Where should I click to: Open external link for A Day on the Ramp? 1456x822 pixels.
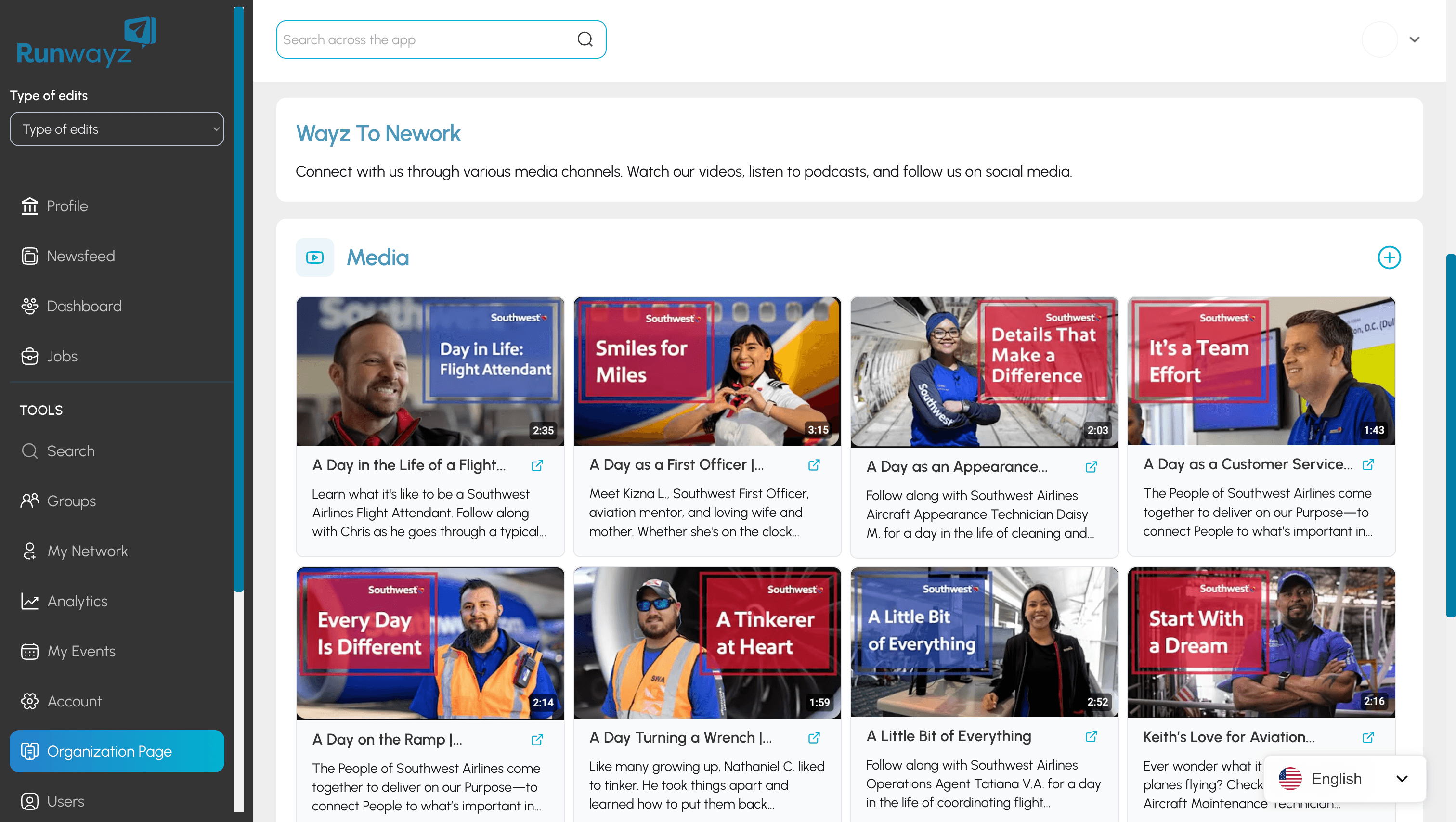(537, 740)
